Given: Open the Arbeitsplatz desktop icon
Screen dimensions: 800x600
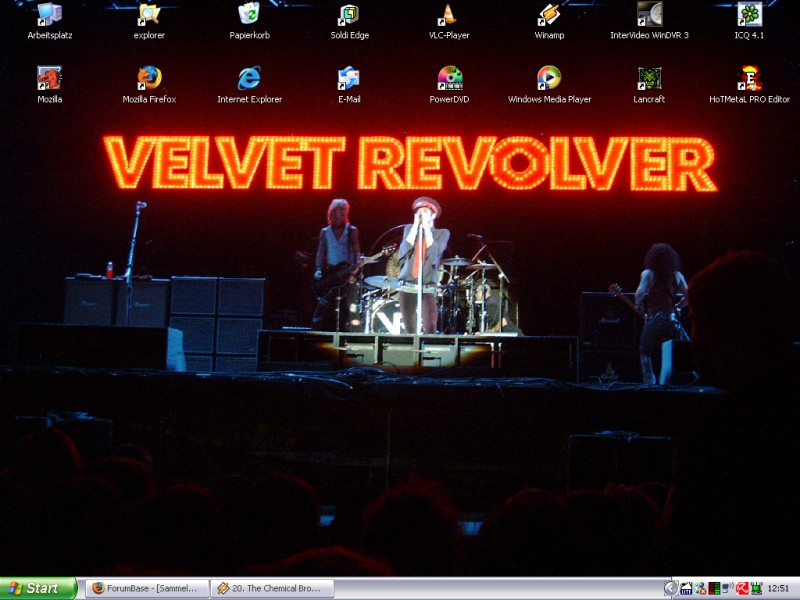Looking at the screenshot, I should pyautogui.click(x=49, y=21).
